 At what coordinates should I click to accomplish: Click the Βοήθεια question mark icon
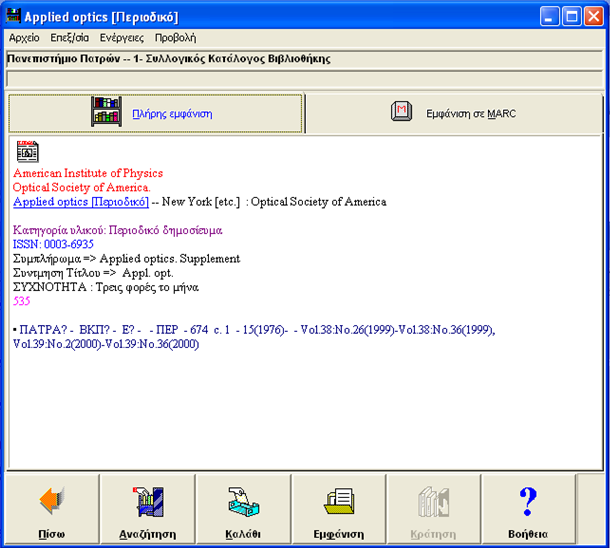point(528,501)
